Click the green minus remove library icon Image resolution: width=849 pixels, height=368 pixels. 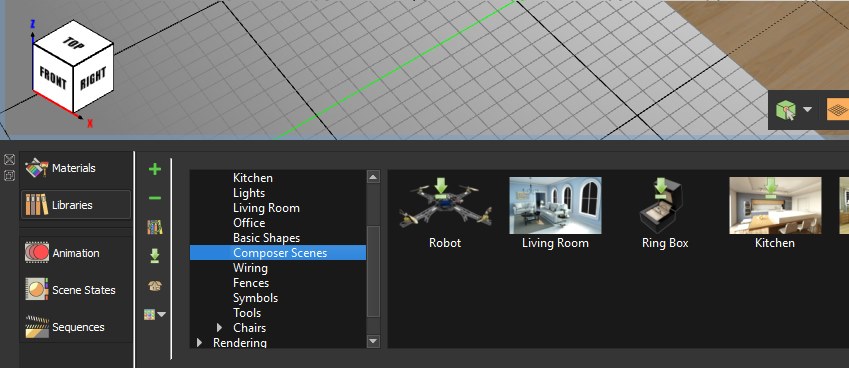[x=155, y=198]
